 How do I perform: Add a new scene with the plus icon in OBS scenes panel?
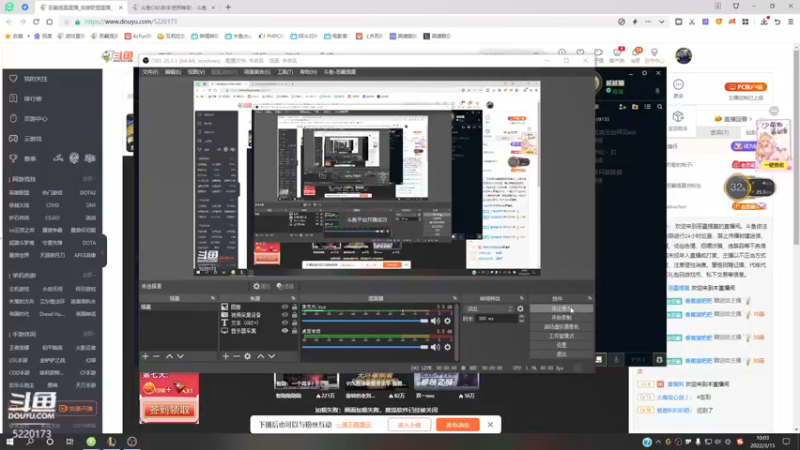145,356
